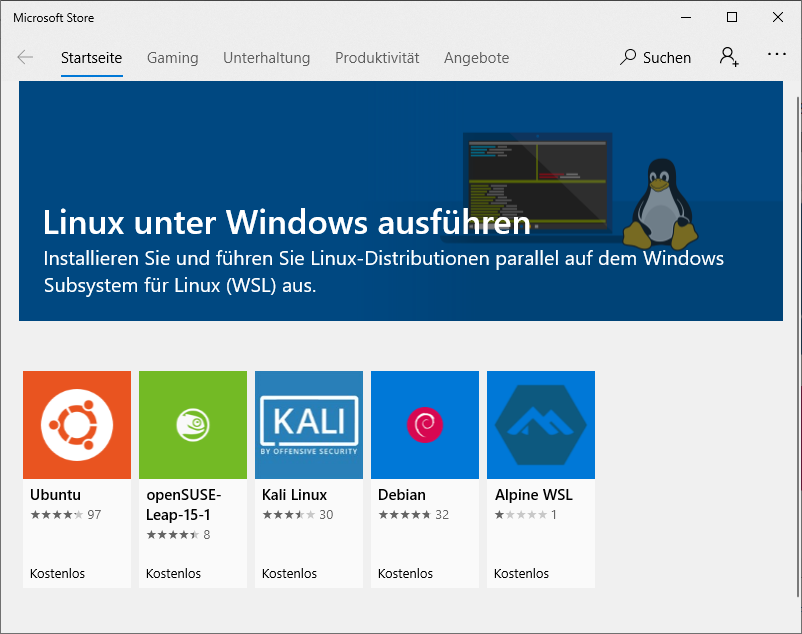Image resolution: width=802 pixels, height=634 pixels.
Task: Click the vertical scrollbar on the right
Action: 798,347
